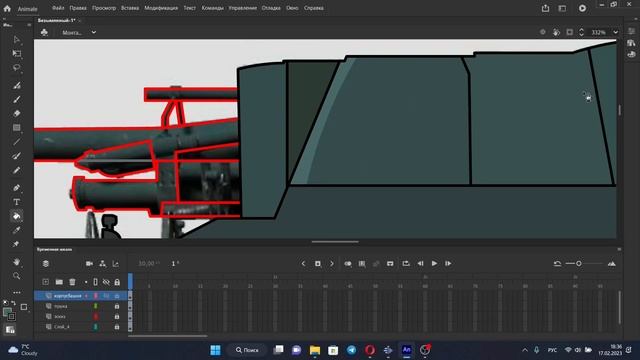Image resolution: width=640 pixels, height=360 pixels.
Task: Open the timeline graph view icon
Action: click(x=116, y=264)
